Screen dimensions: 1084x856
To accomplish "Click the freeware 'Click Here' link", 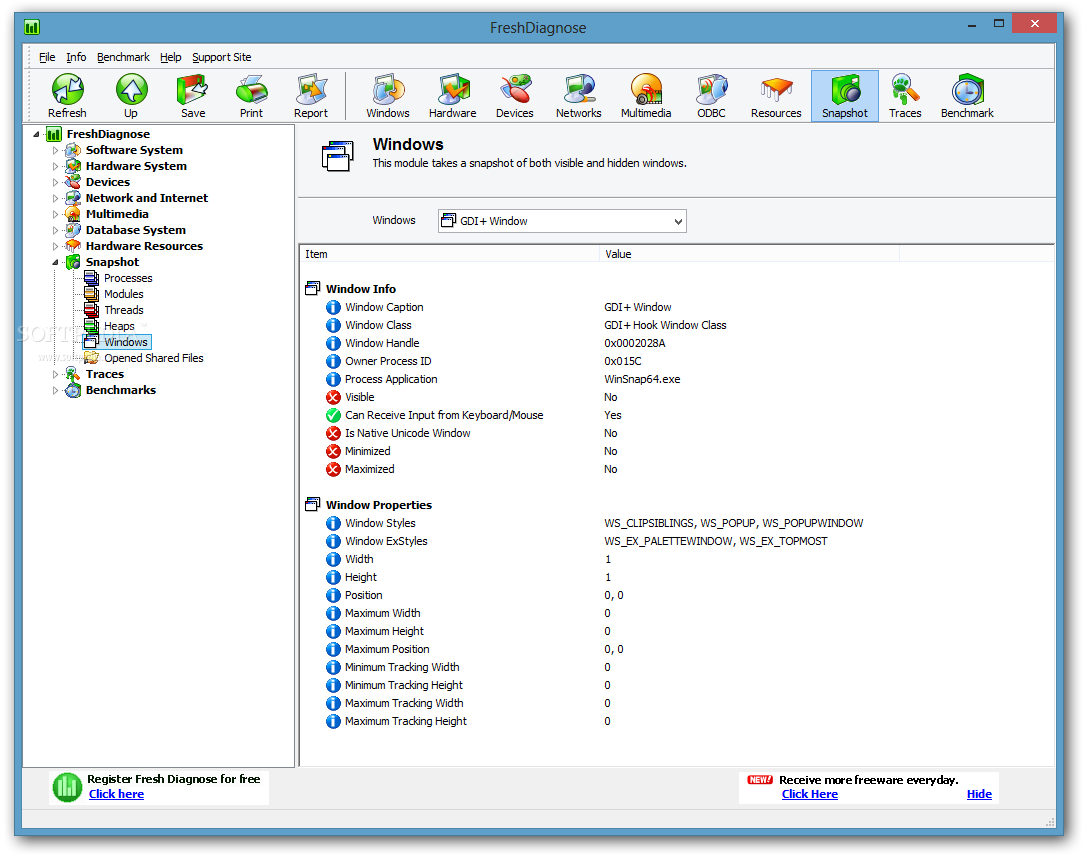I will point(810,794).
